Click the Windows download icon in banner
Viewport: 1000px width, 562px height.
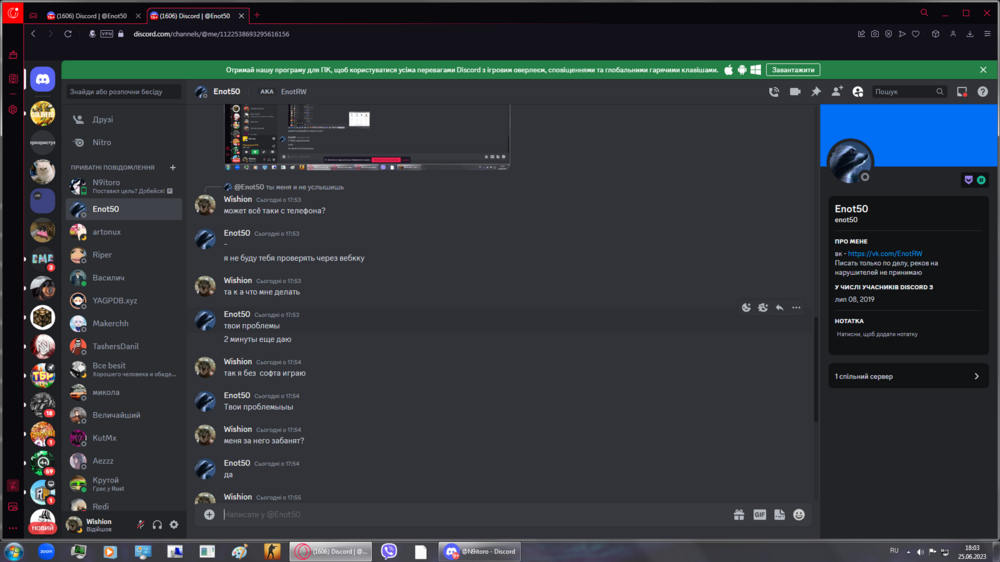pos(756,70)
